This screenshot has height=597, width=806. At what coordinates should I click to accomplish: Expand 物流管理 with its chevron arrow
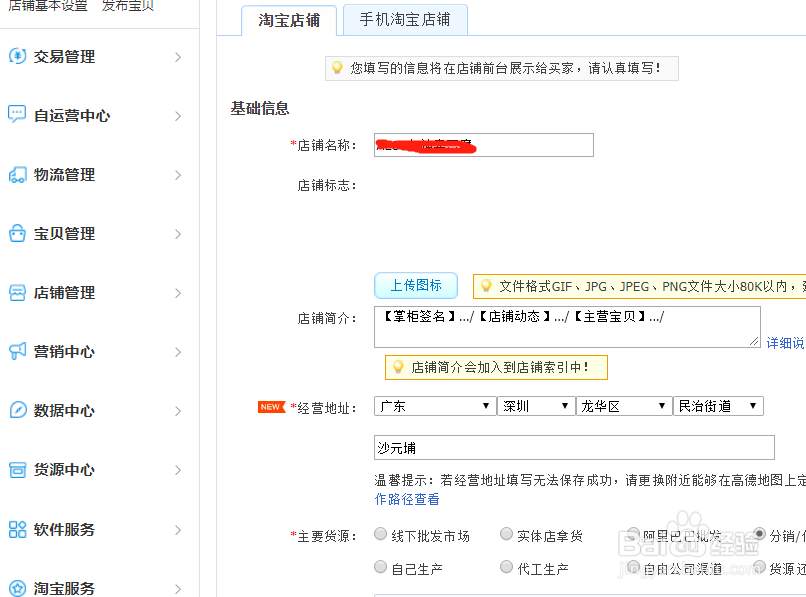coord(178,175)
